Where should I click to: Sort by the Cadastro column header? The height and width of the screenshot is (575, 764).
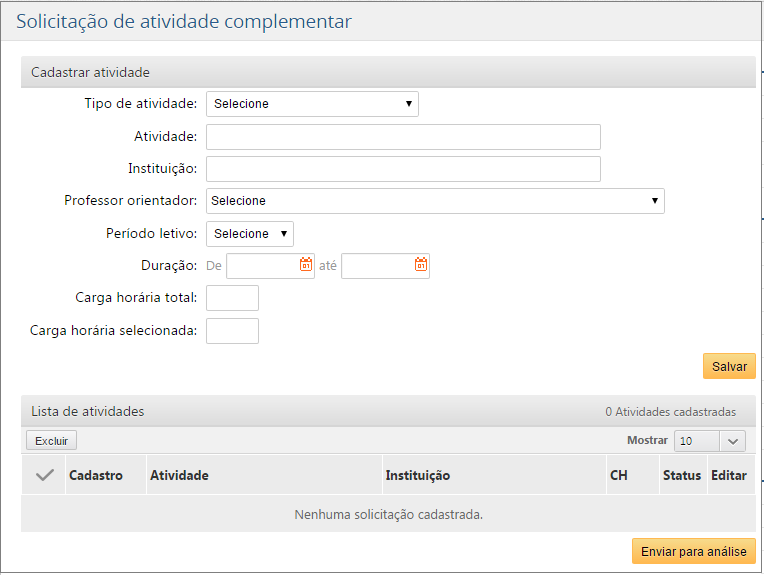point(96,476)
